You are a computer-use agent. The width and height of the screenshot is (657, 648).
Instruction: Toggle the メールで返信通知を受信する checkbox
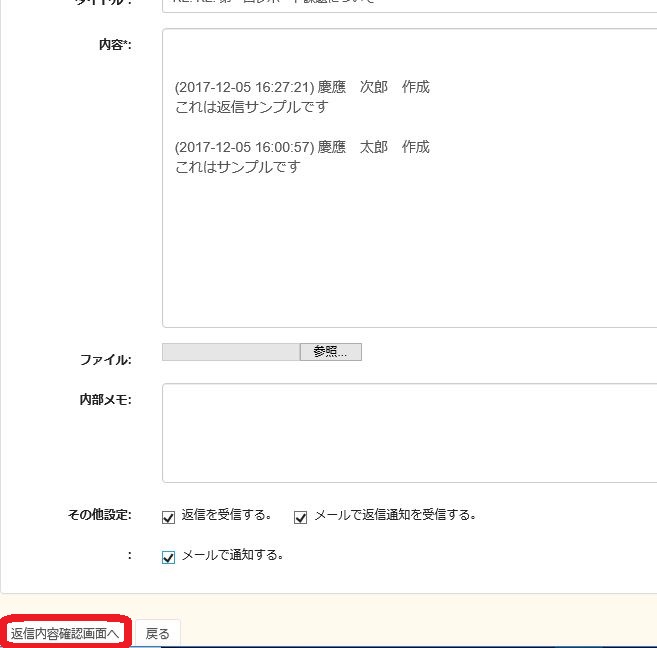pos(300,517)
